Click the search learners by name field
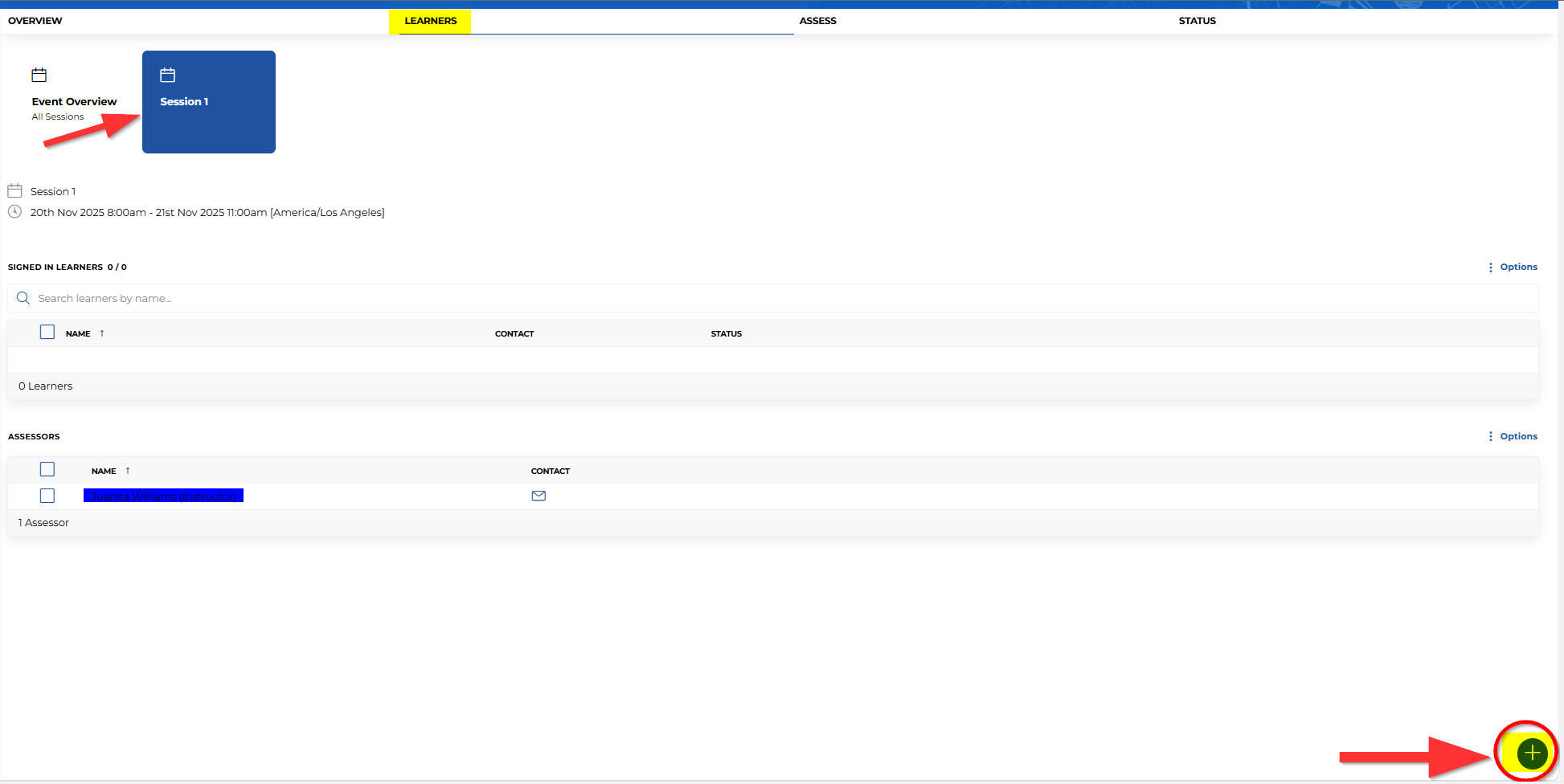This screenshot has width=1564, height=784. (772, 298)
